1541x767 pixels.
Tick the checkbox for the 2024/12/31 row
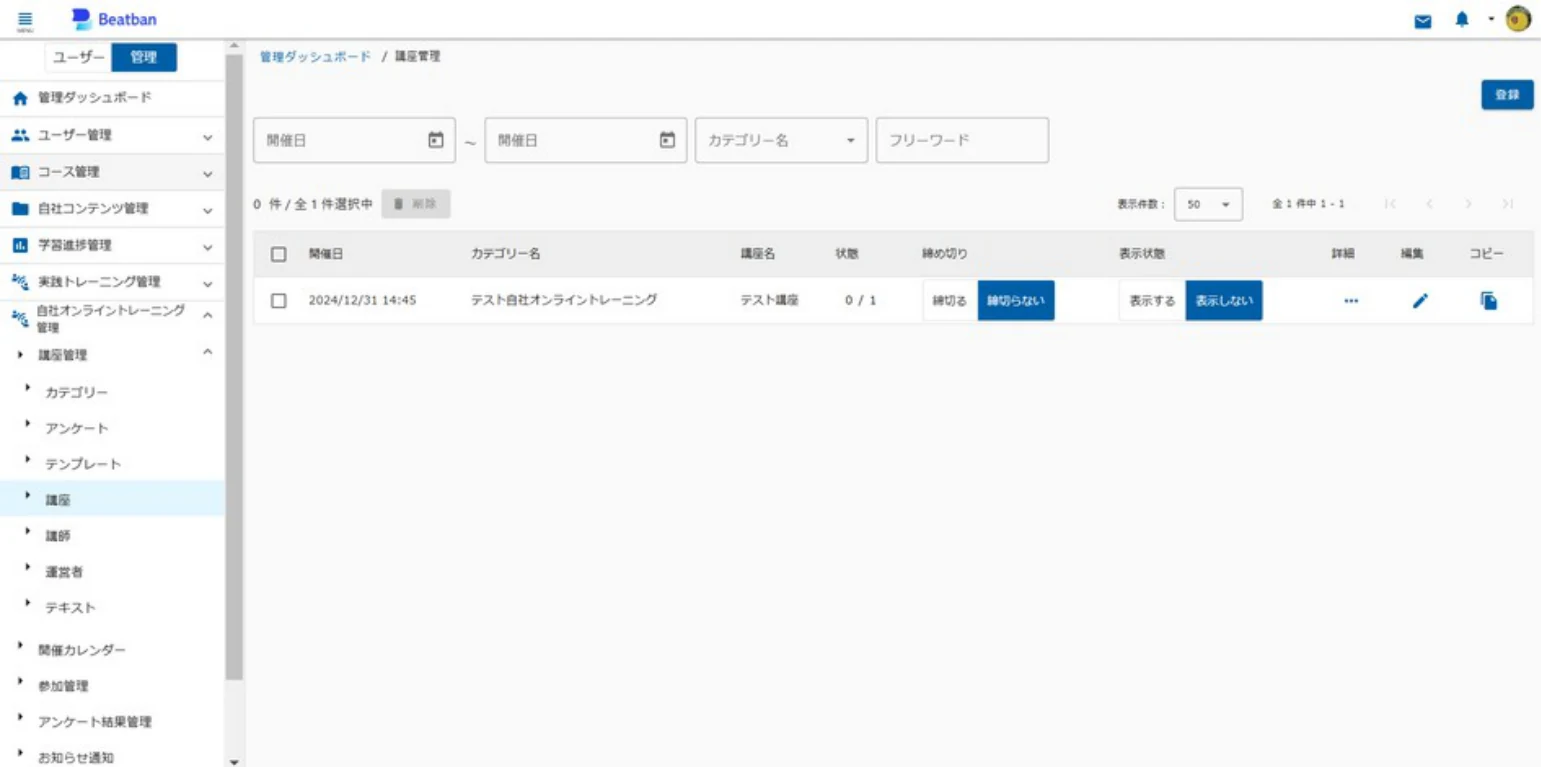tap(280, 301)
